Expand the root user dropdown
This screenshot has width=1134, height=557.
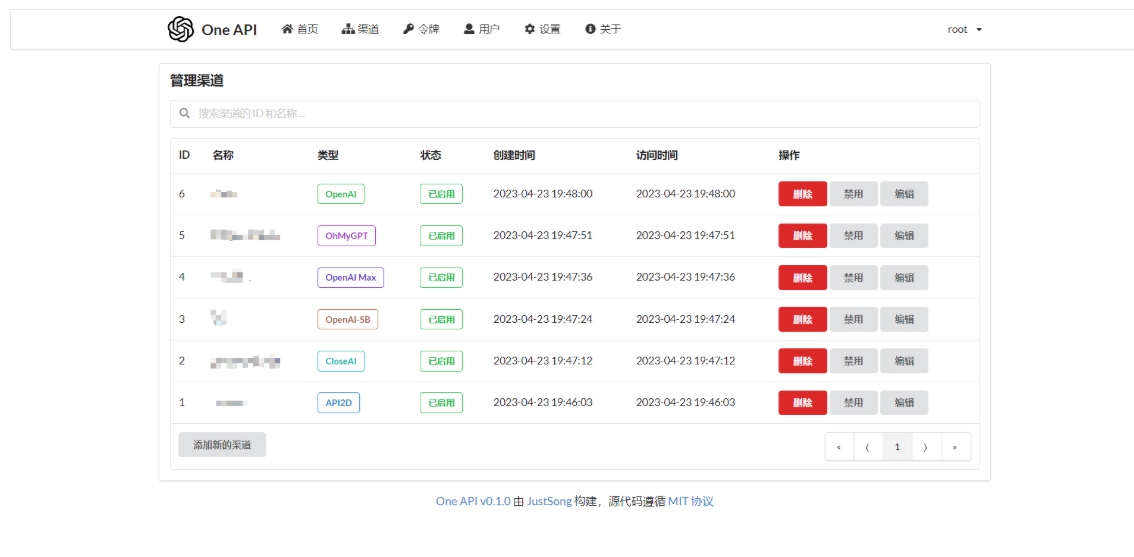[965, 30]
